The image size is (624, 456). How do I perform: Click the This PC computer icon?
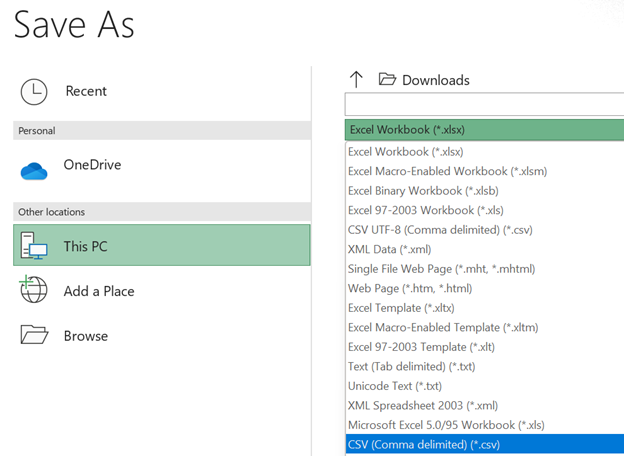[x=34, y=245]
